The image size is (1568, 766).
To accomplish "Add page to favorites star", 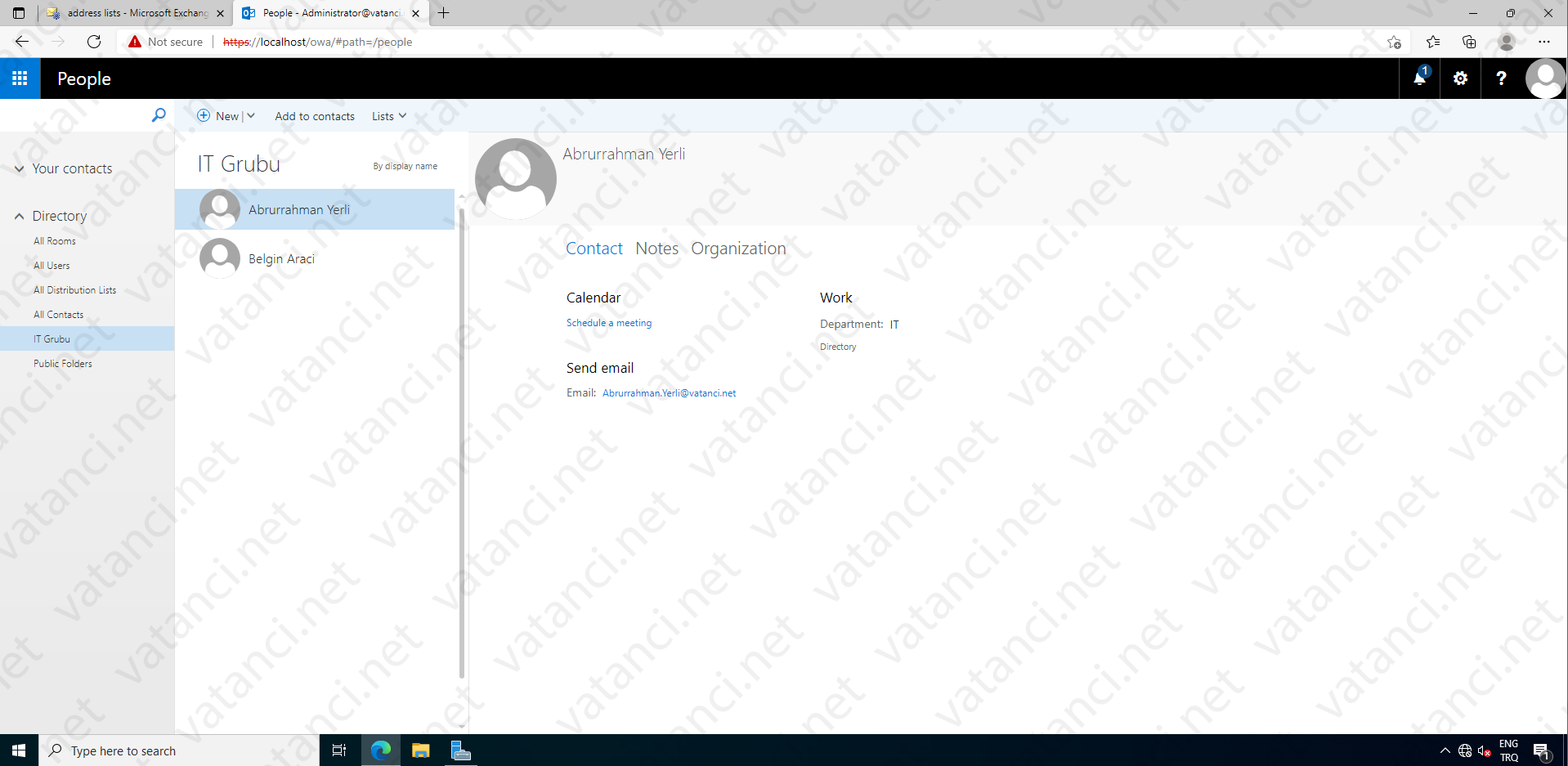I will (1394, 42).
